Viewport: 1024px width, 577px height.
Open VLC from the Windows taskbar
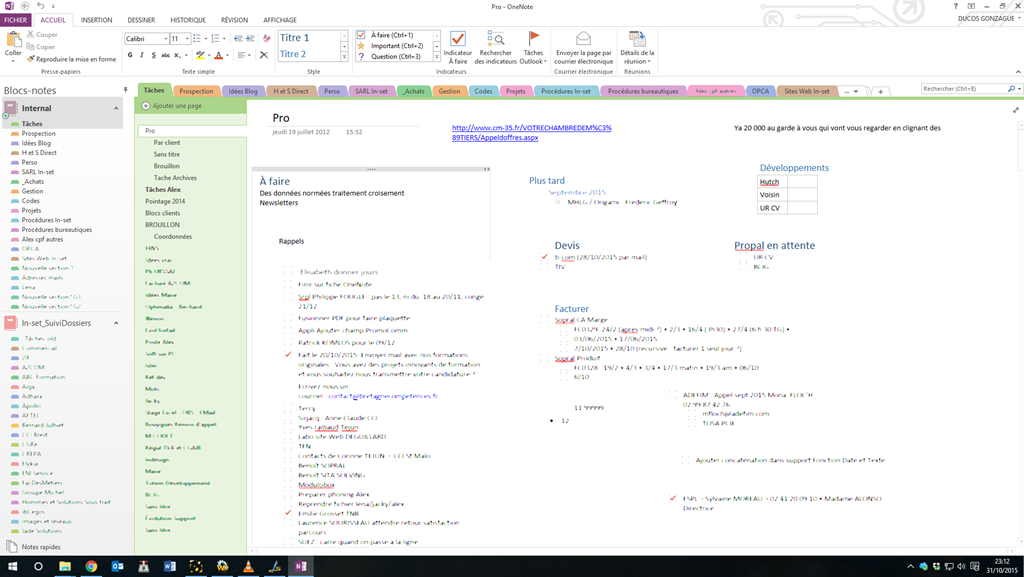click(248, 567)
